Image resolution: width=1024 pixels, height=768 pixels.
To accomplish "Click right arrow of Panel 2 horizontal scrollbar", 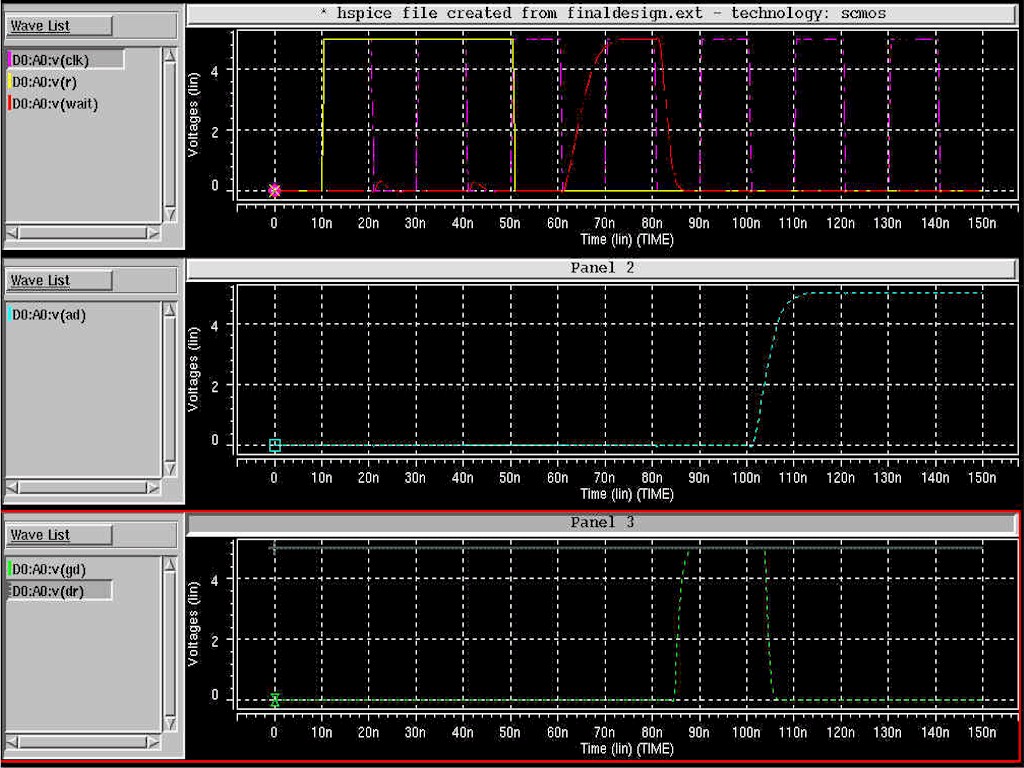I will (x=153, y=488).
